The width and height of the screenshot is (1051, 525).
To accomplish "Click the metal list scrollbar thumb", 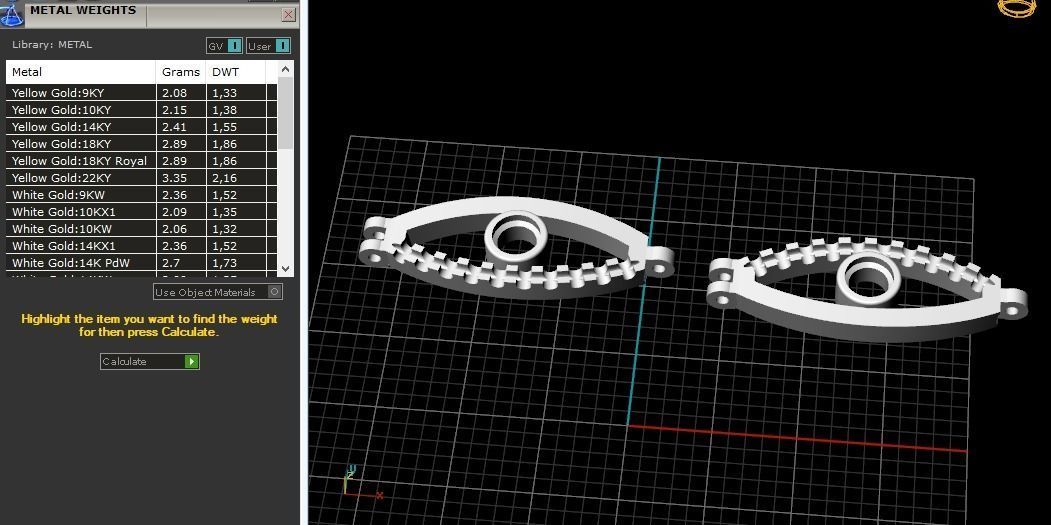I will (x=286, y=113).
